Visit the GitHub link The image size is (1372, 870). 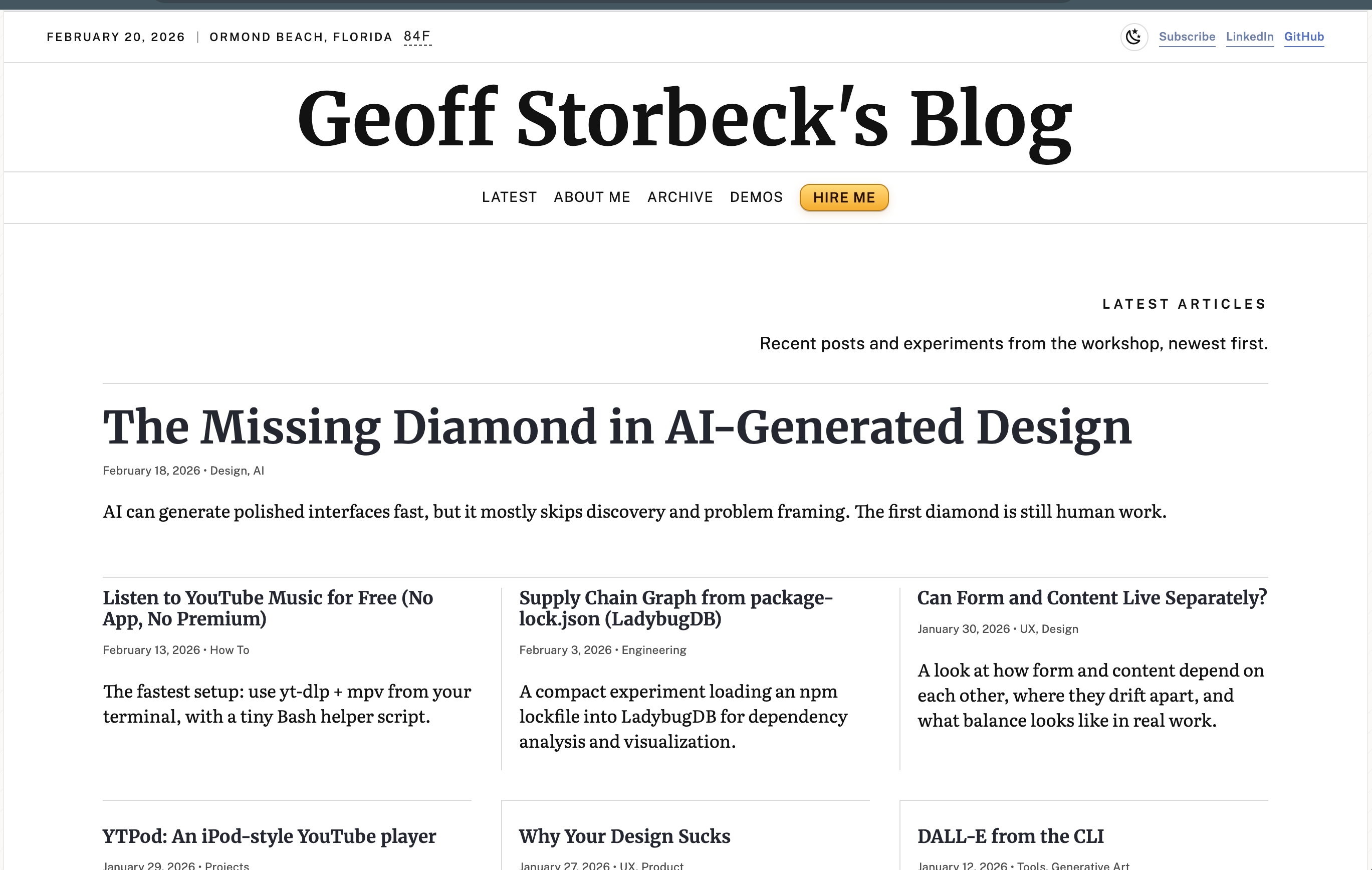[x=1303, y=37]
